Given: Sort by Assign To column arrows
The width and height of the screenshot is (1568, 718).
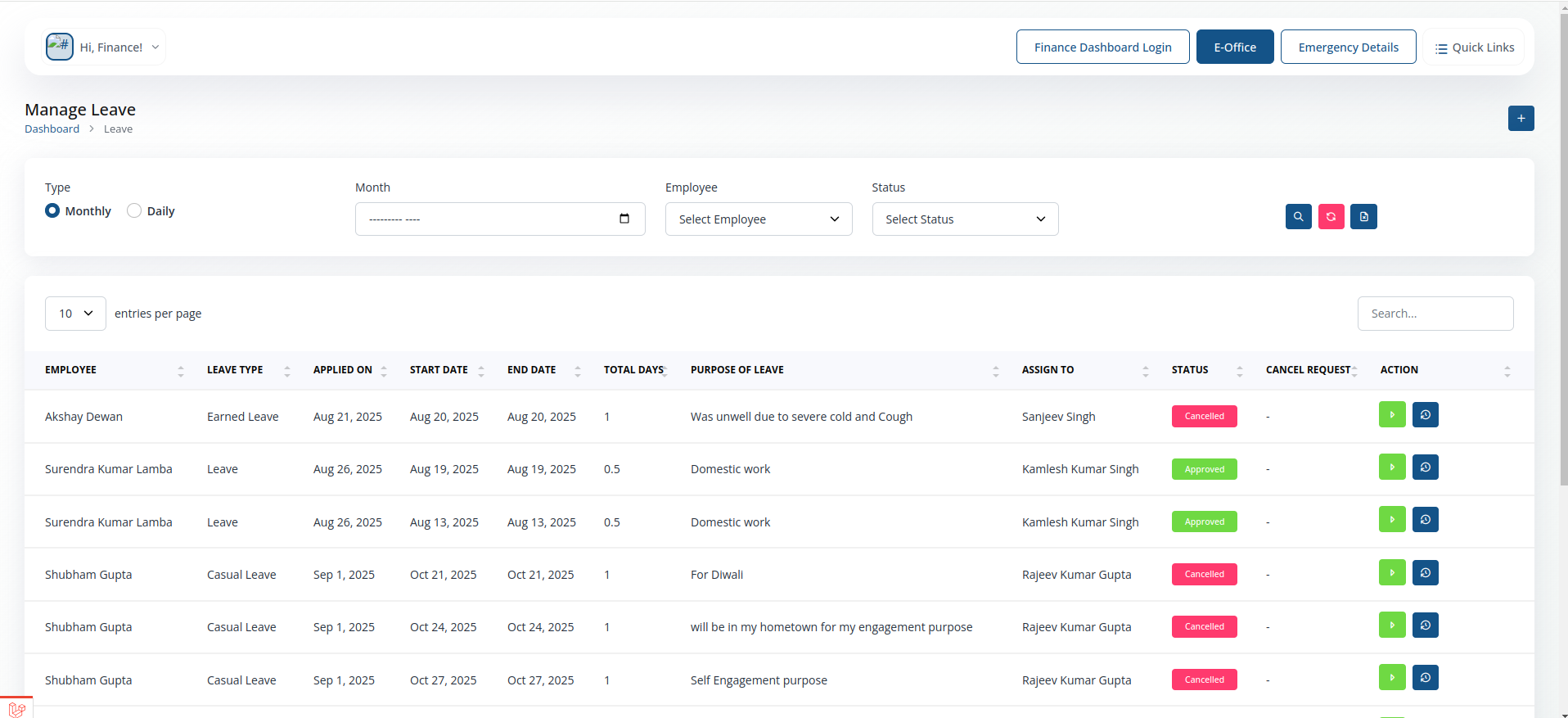Looking at the screenshot, I should (x=1146, y=371).
